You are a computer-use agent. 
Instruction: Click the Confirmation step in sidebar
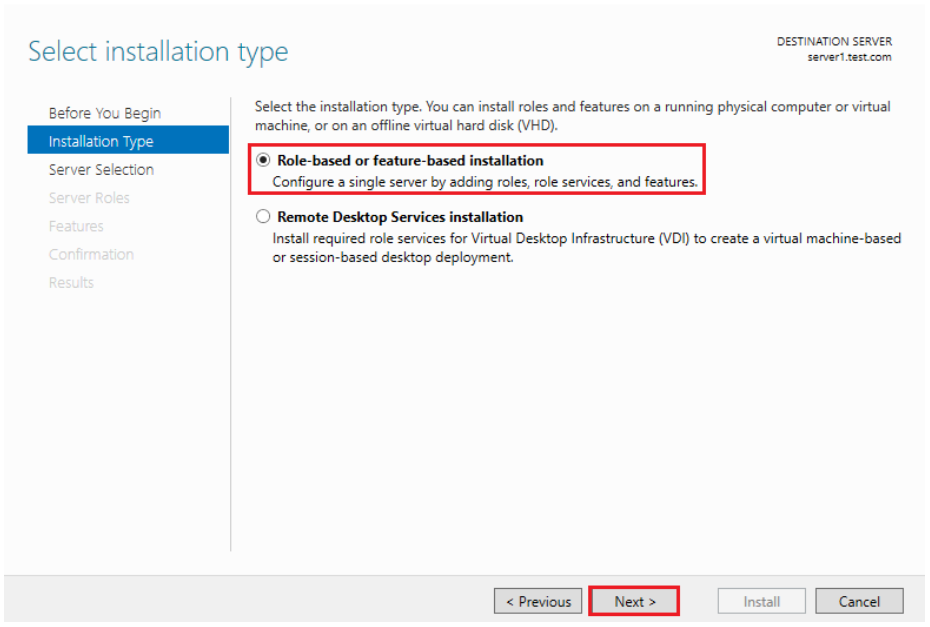tap(91, 254)
